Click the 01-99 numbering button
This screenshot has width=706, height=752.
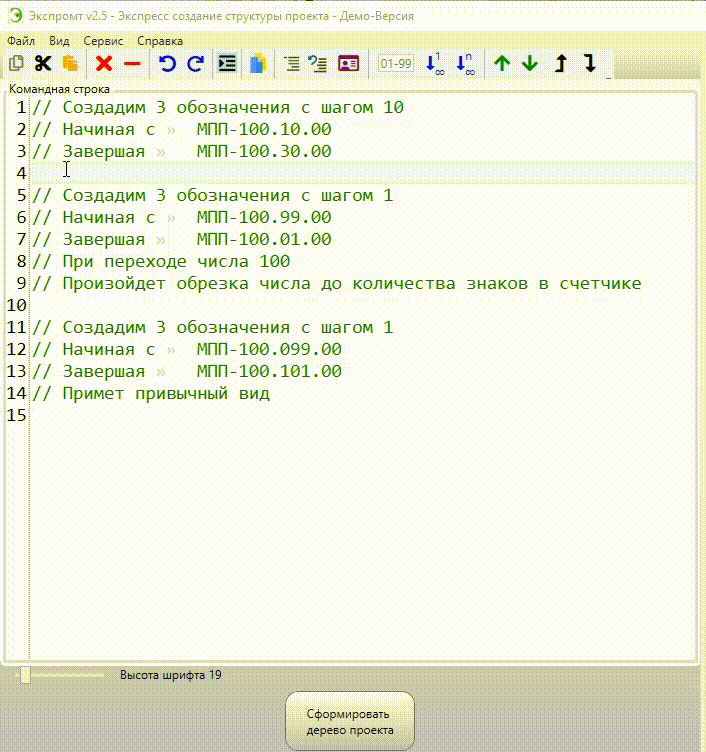click(x=396, y=63)
